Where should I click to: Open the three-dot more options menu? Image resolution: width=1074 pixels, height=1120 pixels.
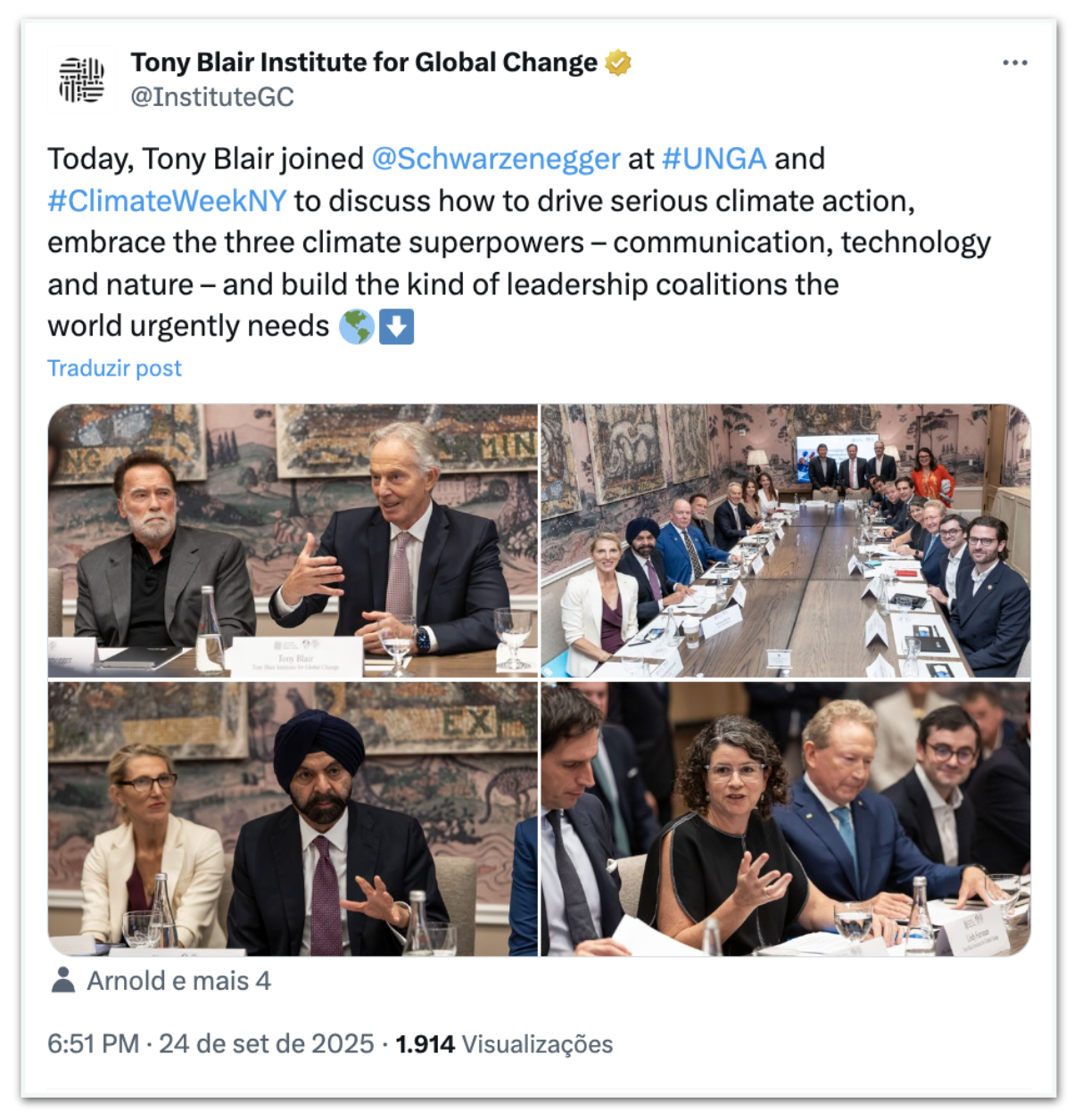(1014, 63)
